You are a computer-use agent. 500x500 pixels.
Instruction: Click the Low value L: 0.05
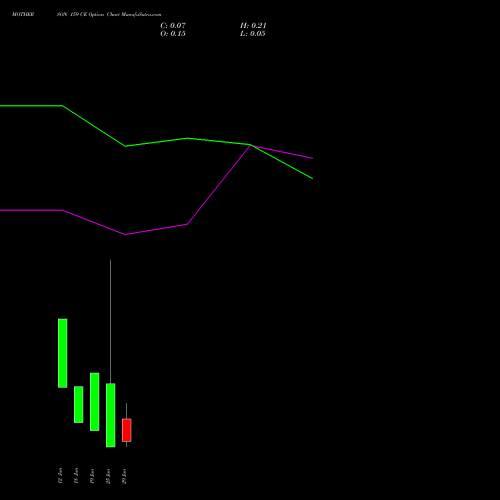click(253, 34)
